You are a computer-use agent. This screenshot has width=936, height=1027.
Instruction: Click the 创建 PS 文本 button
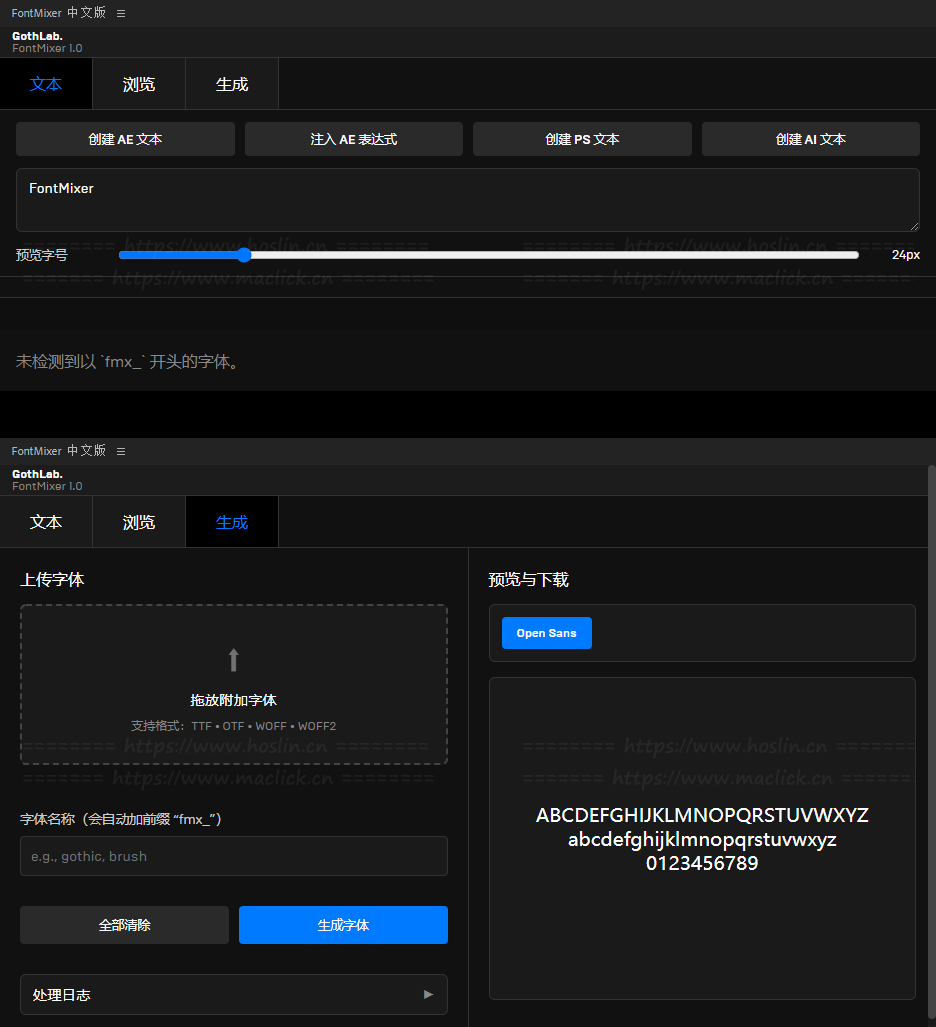coord(582,140)
